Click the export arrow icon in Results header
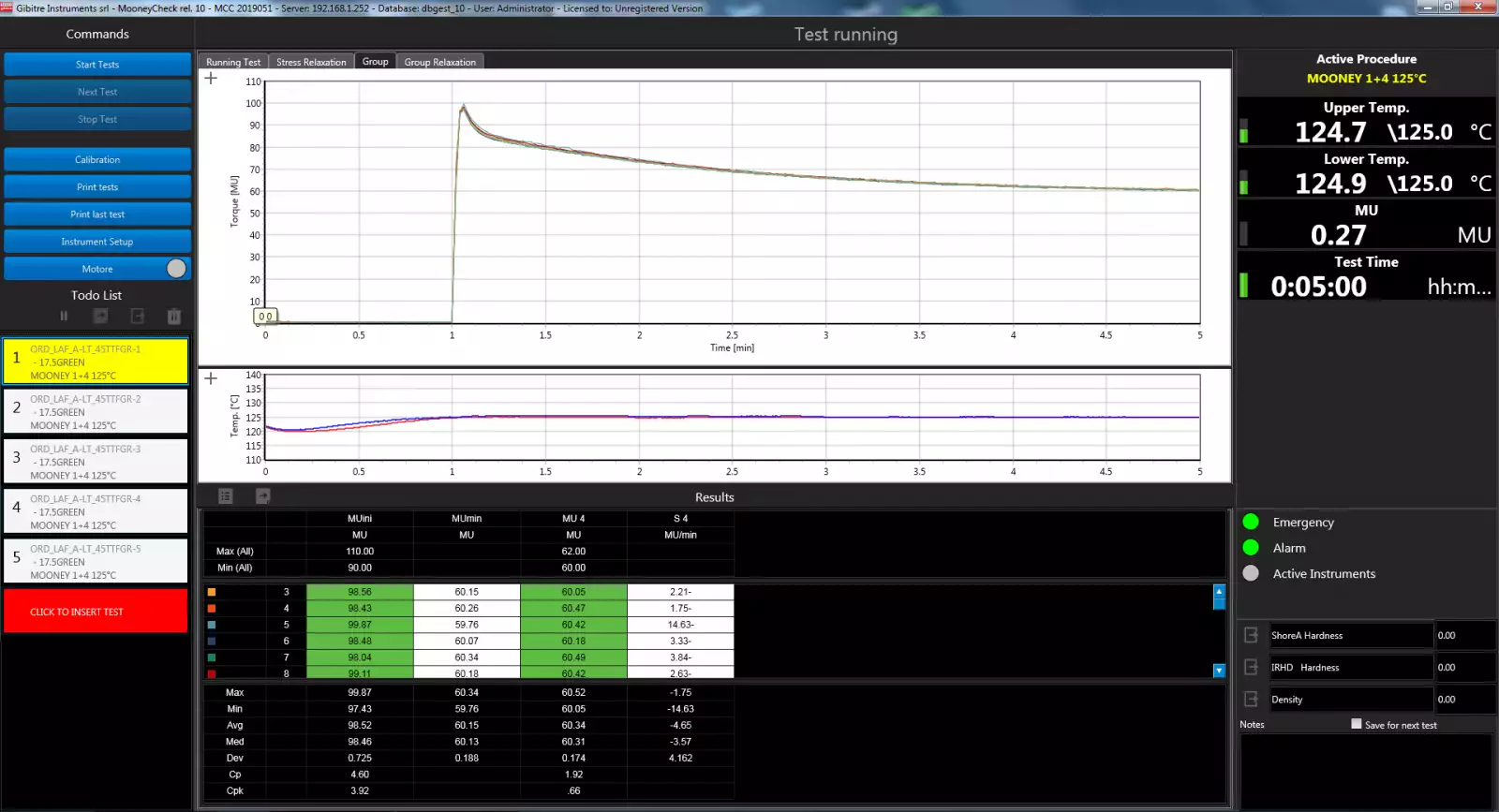The height and width of the screenshot is (812, 1499). pos(263,496)
